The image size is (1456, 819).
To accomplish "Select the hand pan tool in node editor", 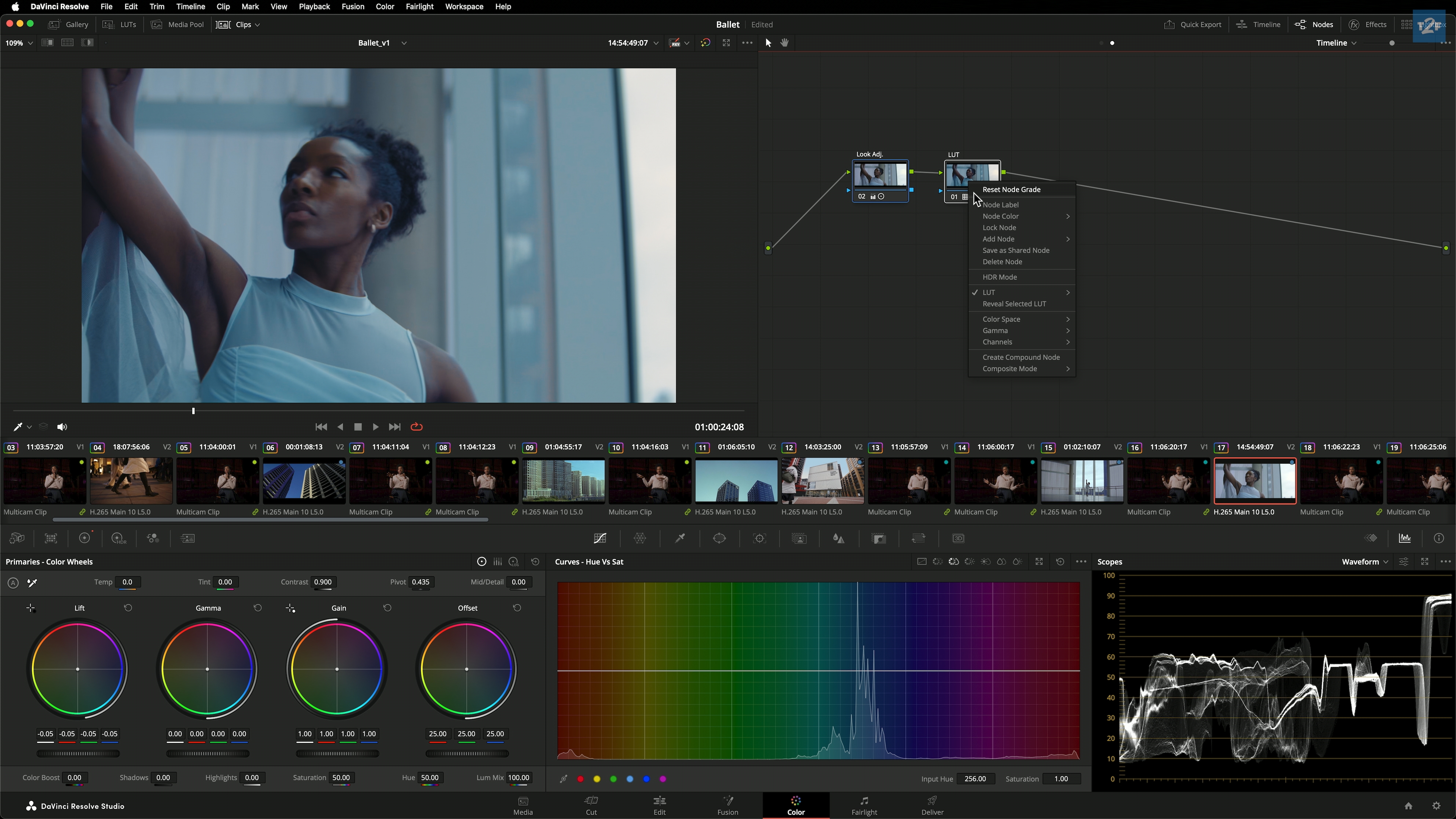I will click(x=784, y=43).
